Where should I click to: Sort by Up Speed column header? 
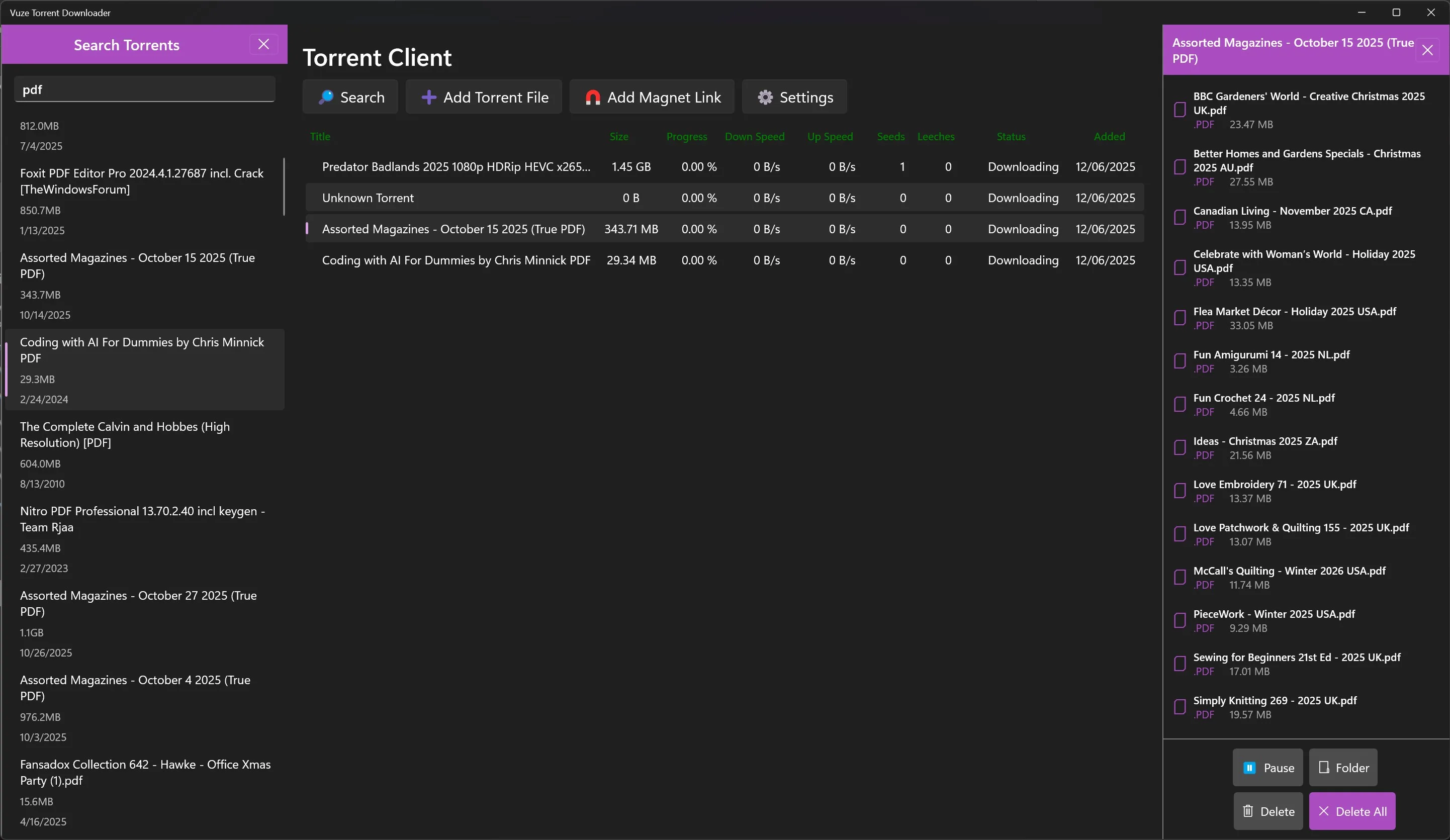pos(830,137)
